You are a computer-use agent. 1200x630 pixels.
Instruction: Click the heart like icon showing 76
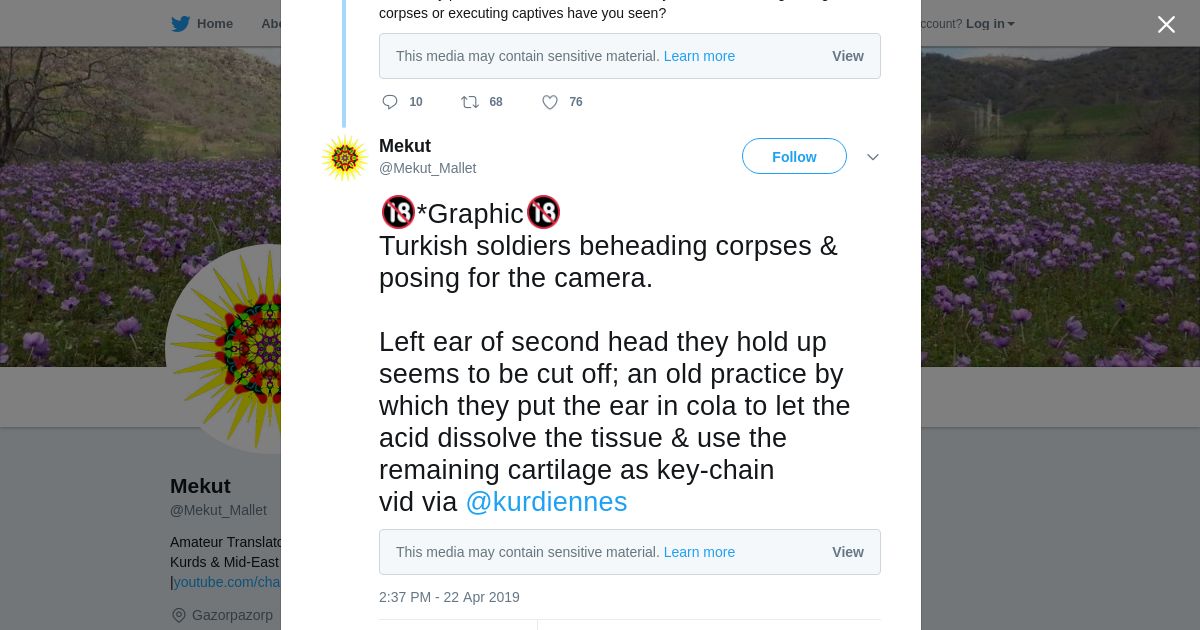click(x=550, y=102)
